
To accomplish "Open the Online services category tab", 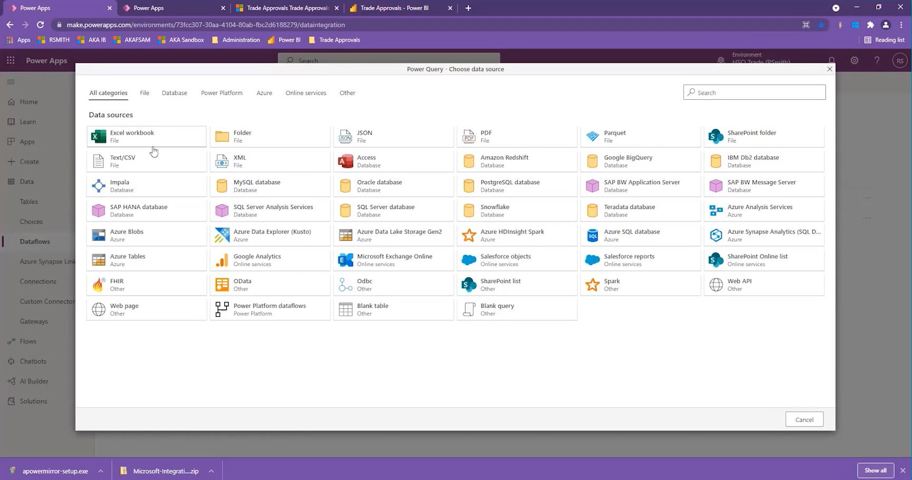I will (x=306, y=93).
